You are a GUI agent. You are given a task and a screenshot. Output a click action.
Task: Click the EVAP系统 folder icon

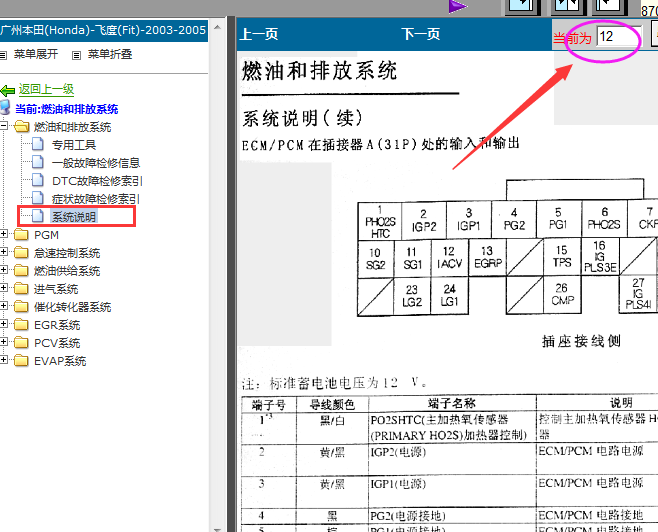[x=21, y=360]
